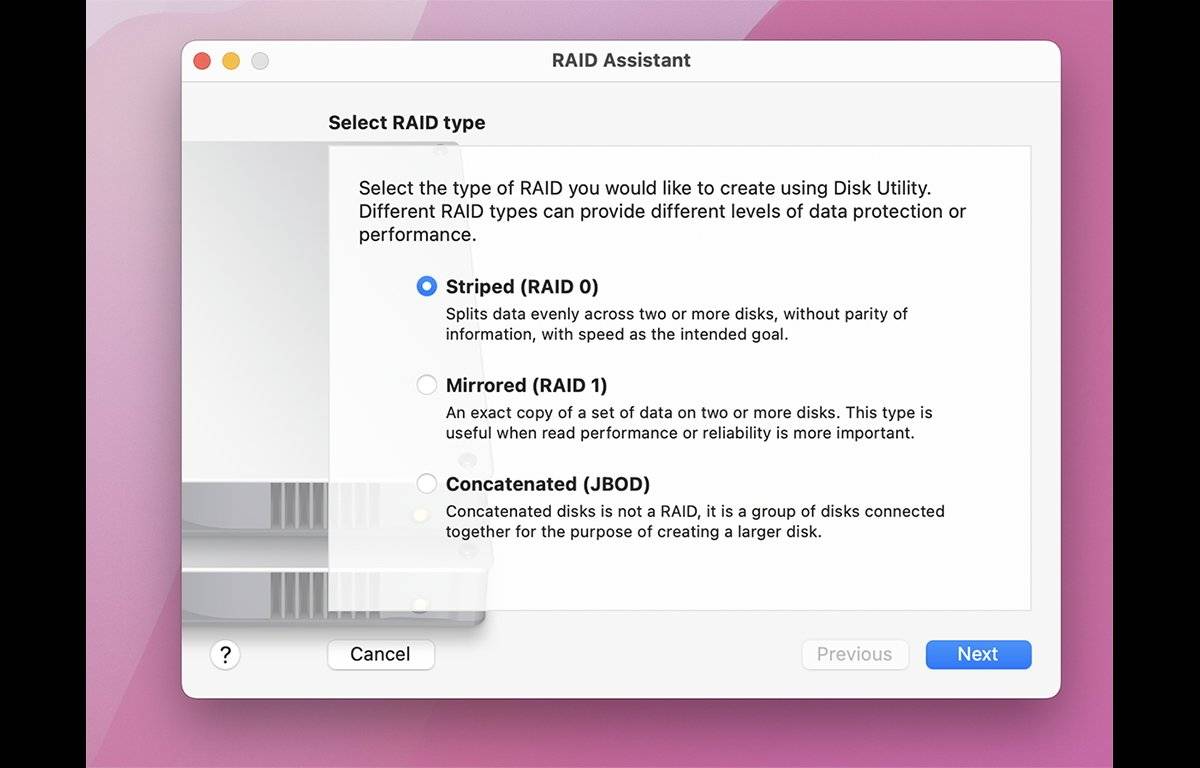Click the gray zoom window button
This screenshot has width=1200, height=768.
tap(260, 61)
